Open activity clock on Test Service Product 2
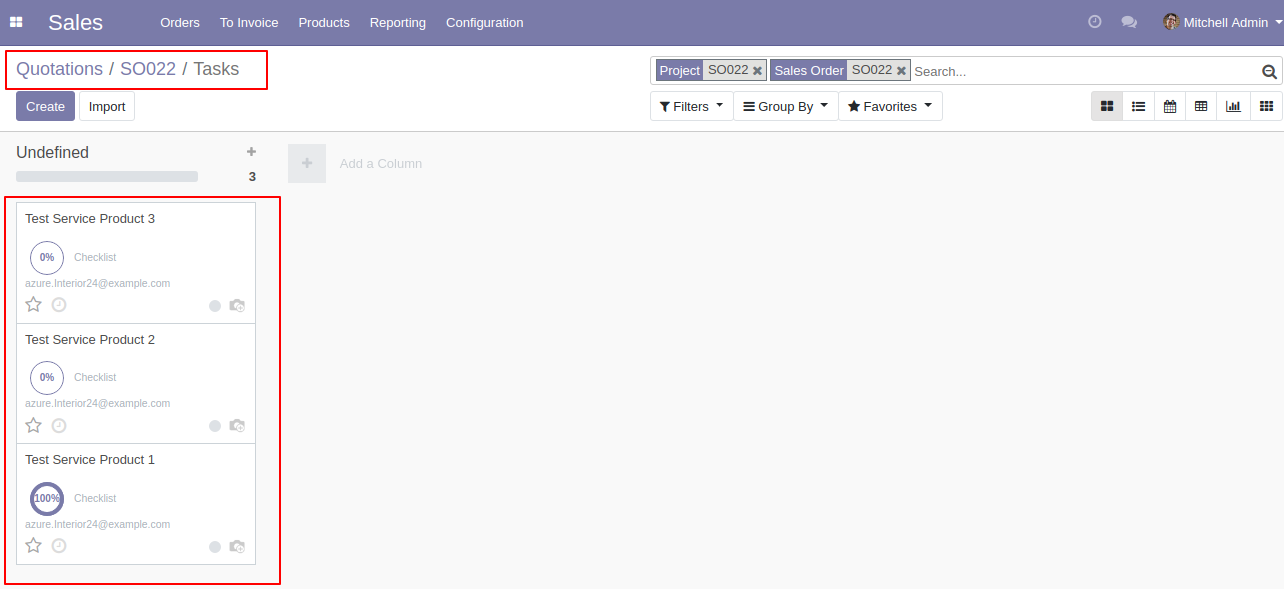 click(59, 426)
